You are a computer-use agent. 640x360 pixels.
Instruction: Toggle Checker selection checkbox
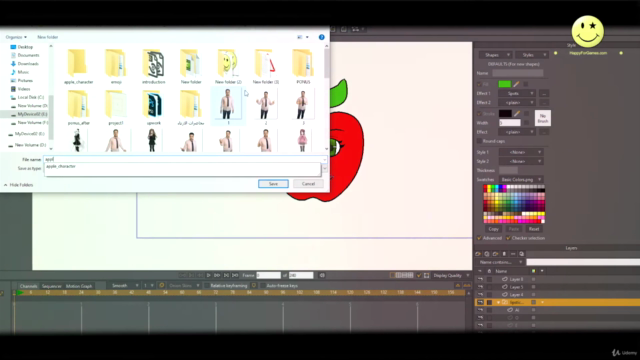[x=508, y=238]
